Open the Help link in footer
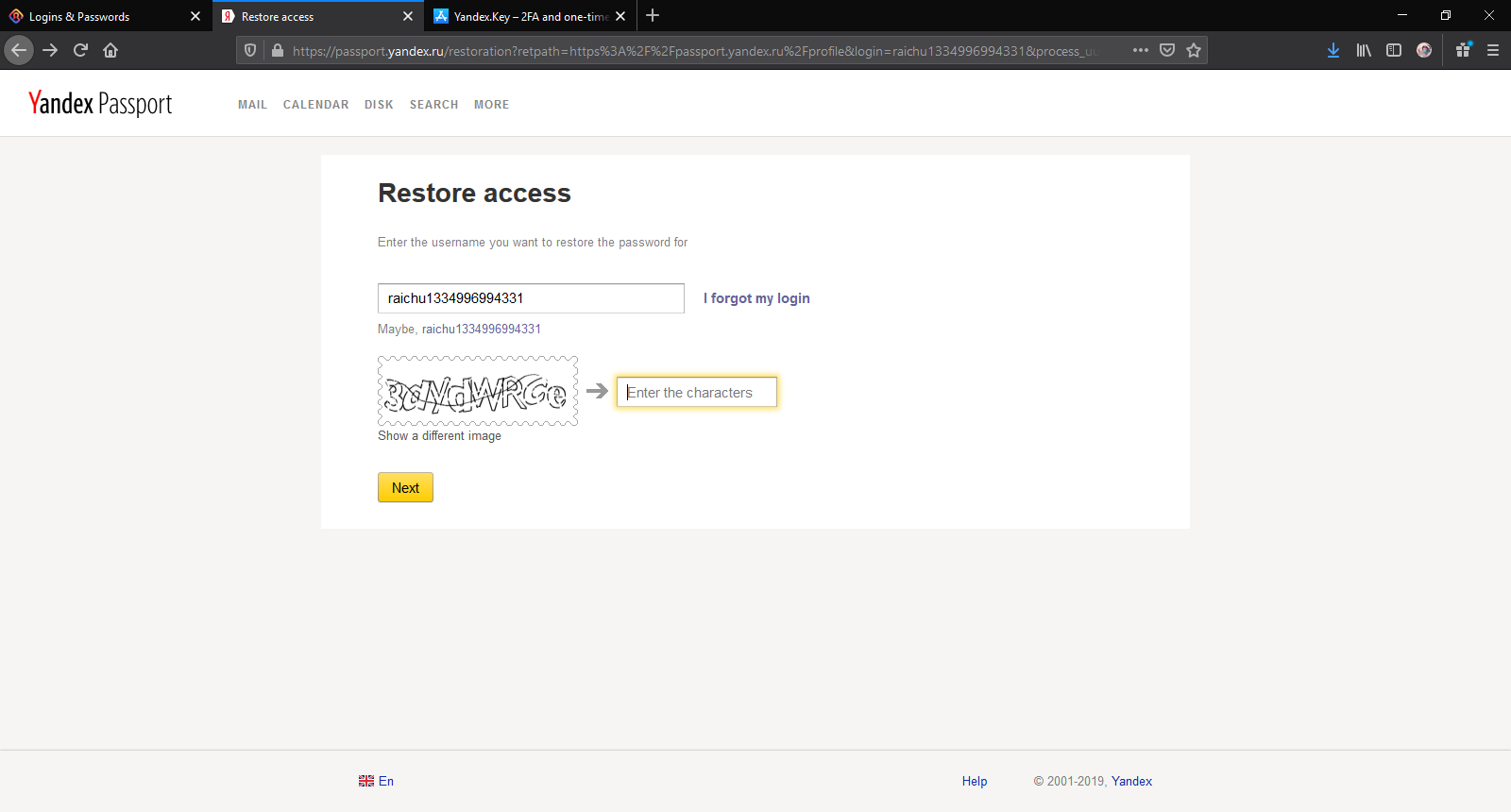The width and height of the screenshot is (1511, 812). pyautogui.click(x=975, y=781)
